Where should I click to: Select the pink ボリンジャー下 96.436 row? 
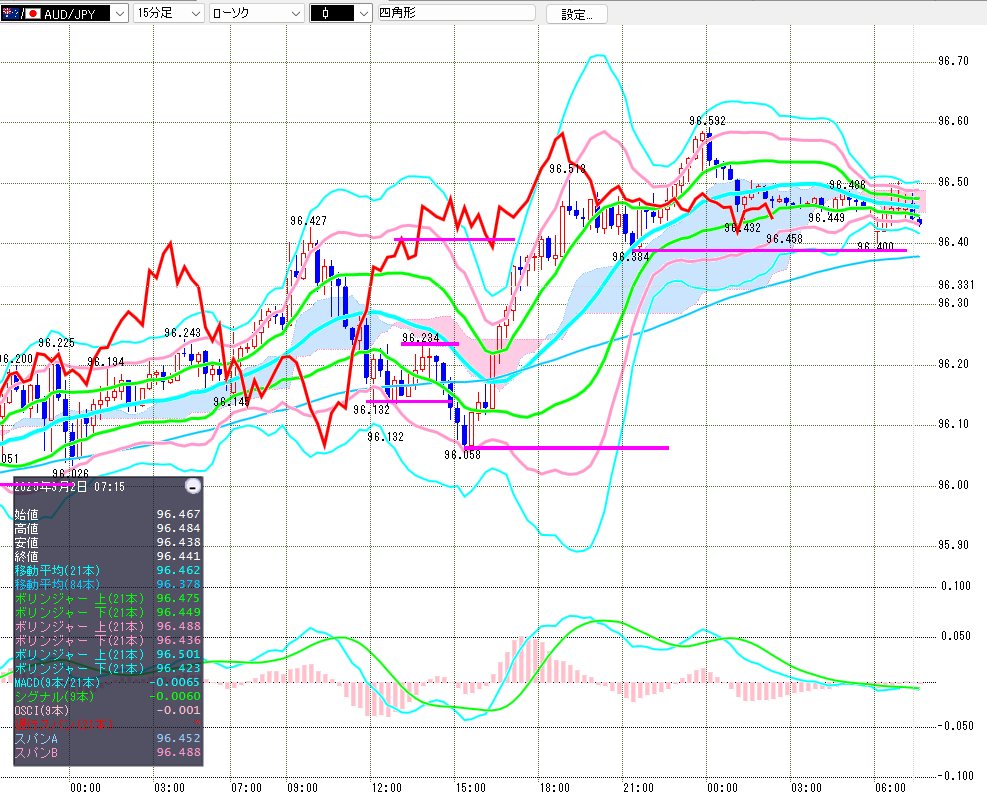[x=108, y=640]
